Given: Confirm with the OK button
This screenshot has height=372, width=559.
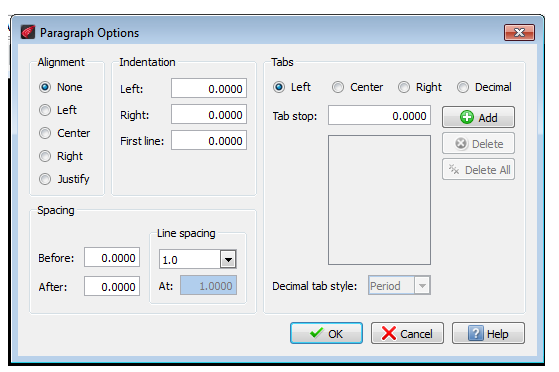Looking at the screenshot, I should (326, 333).
